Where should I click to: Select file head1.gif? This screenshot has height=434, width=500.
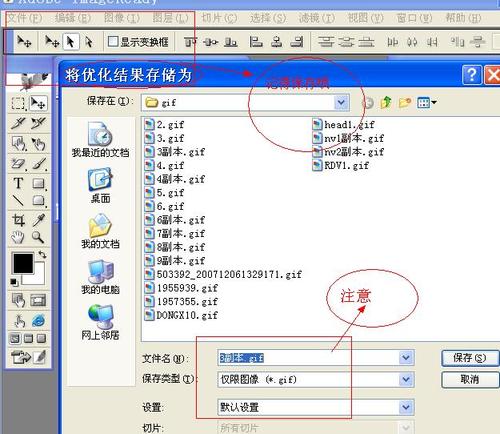coord(344,125)
